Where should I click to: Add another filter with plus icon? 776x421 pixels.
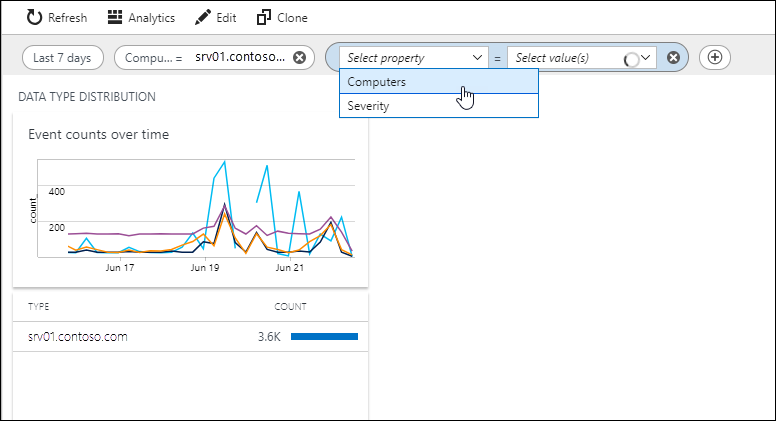tap(715, 57)
